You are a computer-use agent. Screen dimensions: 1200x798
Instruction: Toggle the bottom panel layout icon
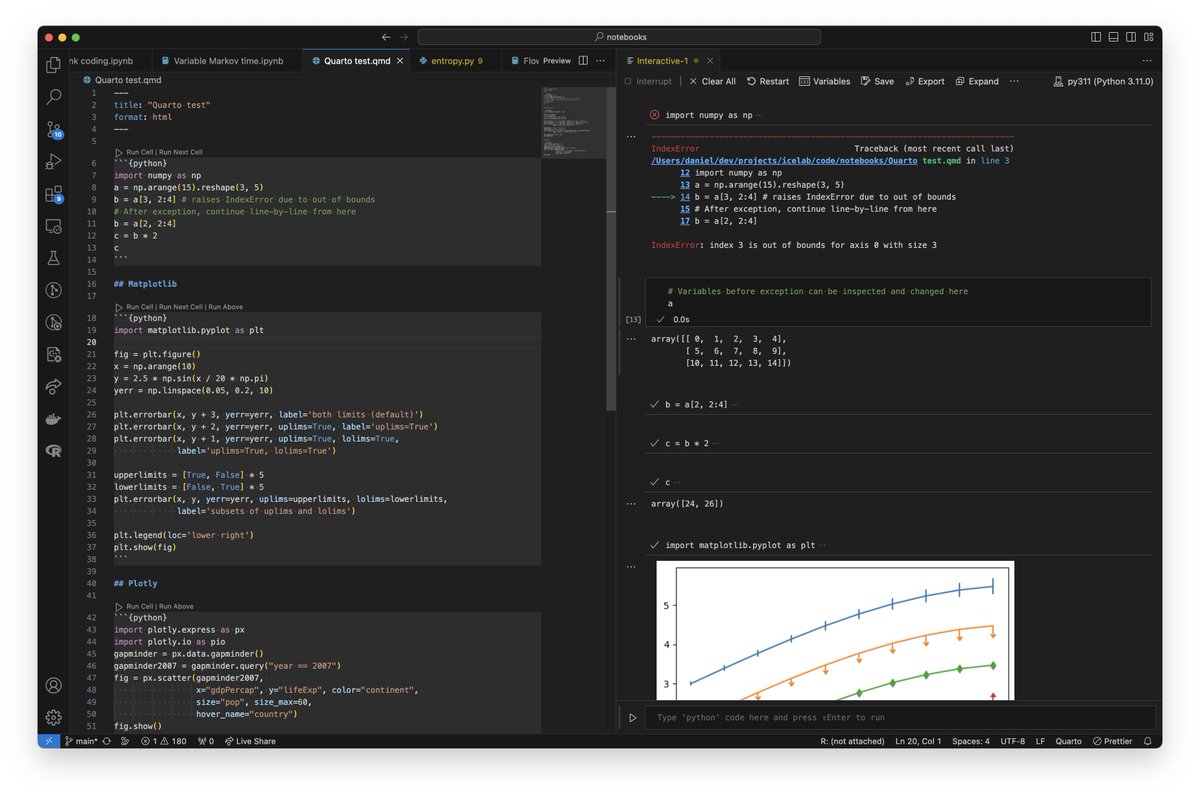click(x=1115, y=37)
